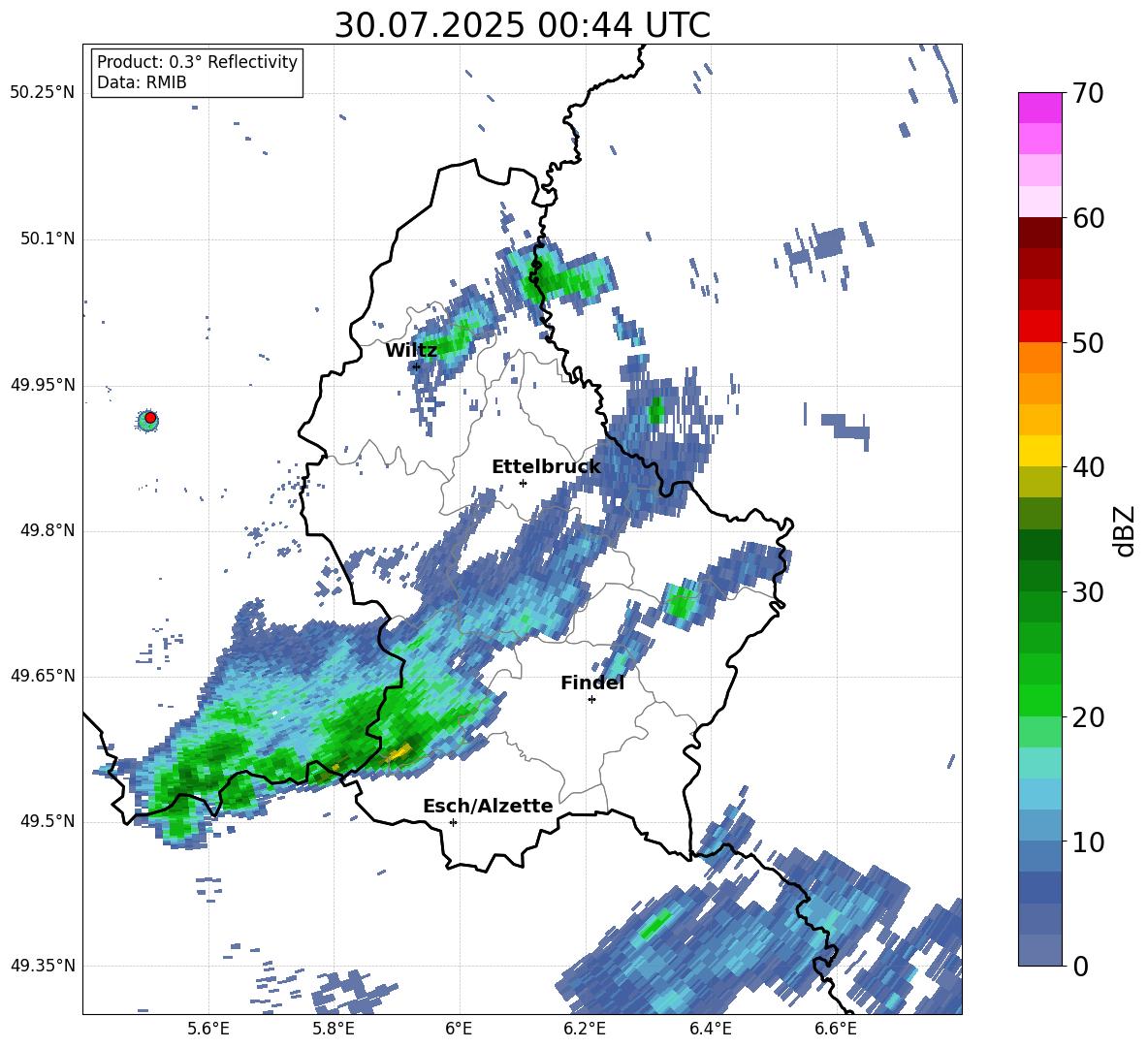Click the 49.65°N latitude label
The height and width of the screenshot is (1048, 1148).
(x=43, y=676)
